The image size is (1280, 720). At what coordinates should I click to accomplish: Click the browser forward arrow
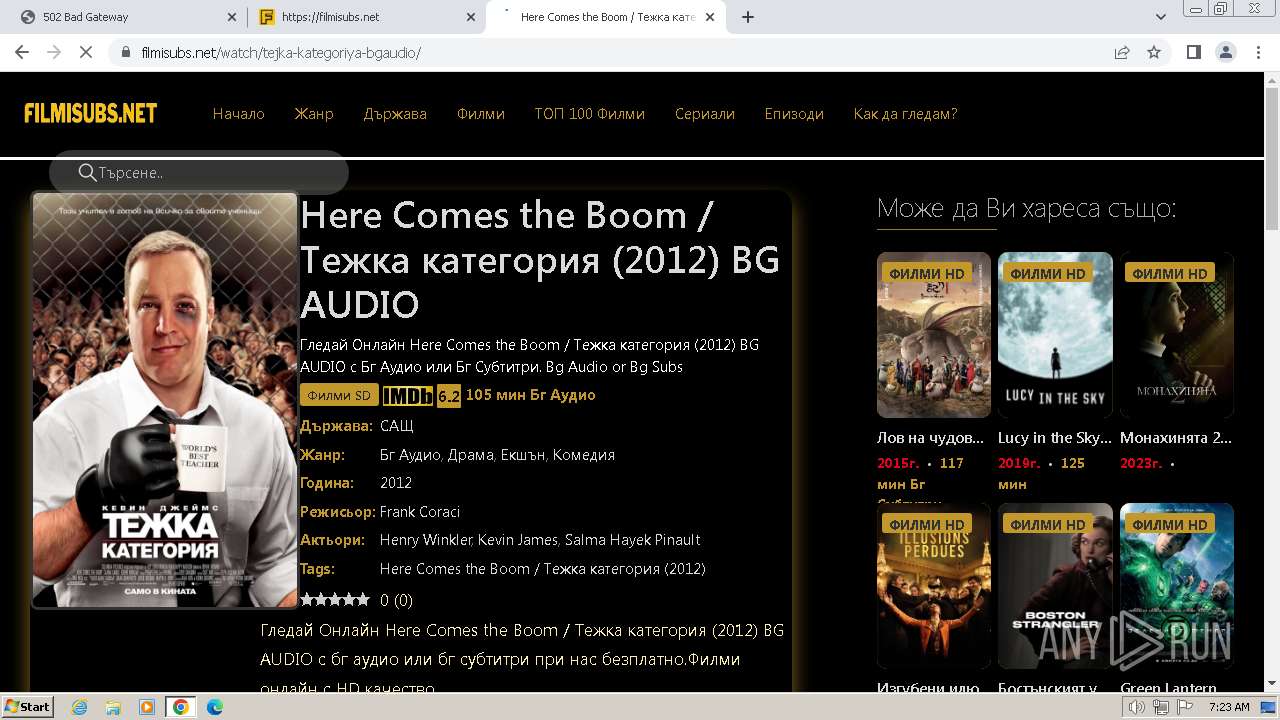pos(54,52)
